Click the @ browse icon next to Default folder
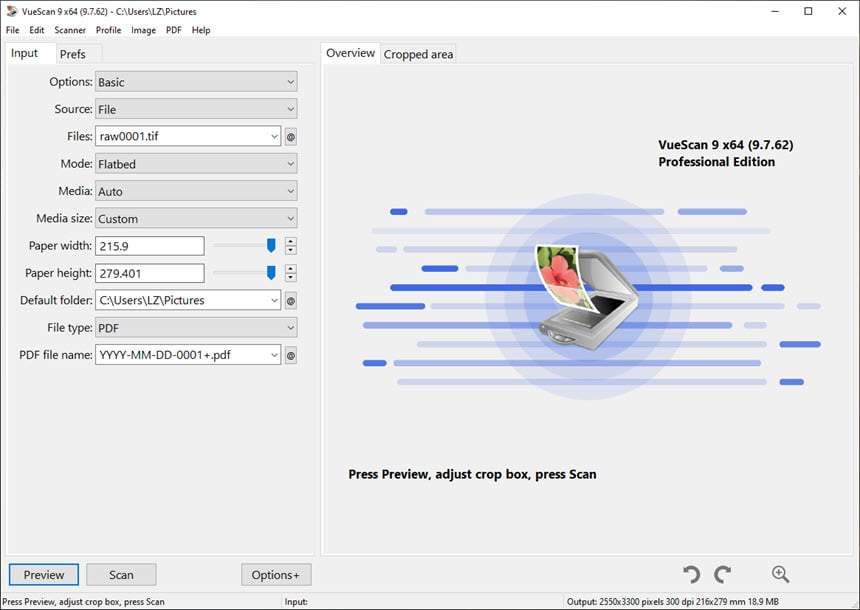Screen dimensions: 860x610 (291, 301)
